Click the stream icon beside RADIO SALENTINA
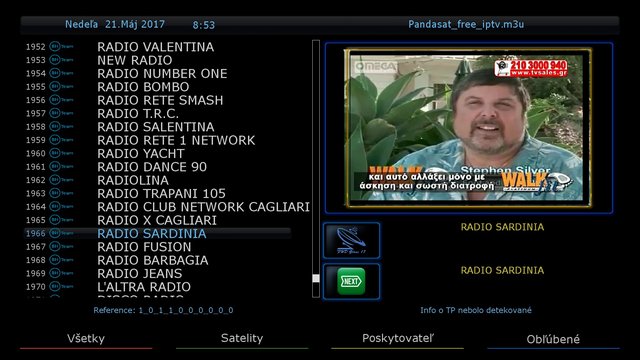This screenshot has height=360, width=640. coord(61,127)
